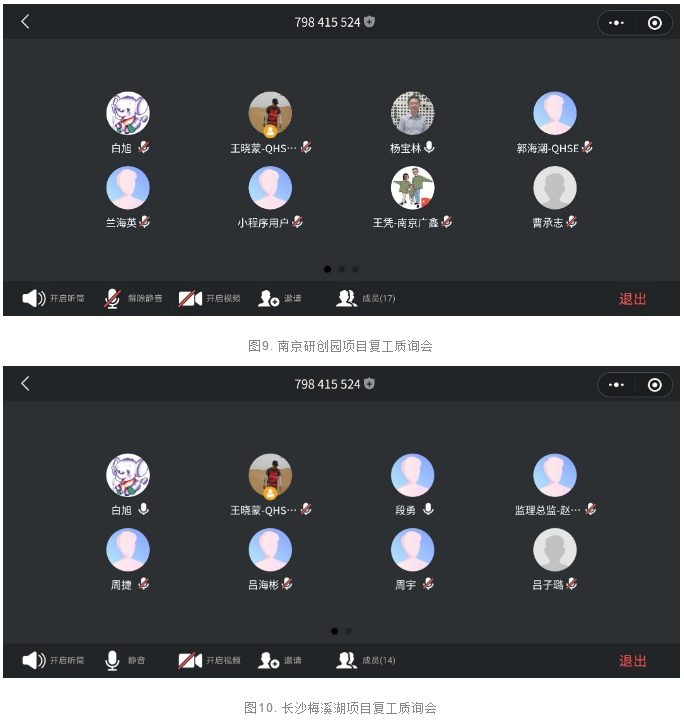Screen dimensions: 684x723
Task: Click the red exit button in the top meeting
Action: pos(632,299)
